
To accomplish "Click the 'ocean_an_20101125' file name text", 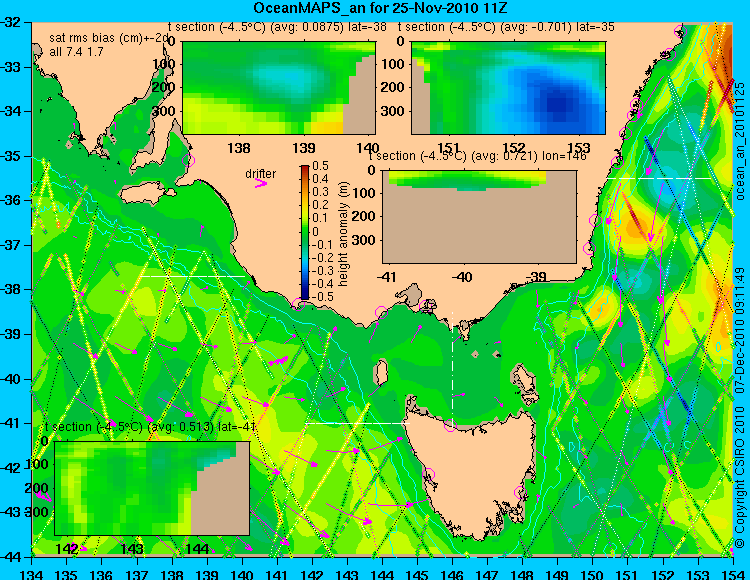I will pos(740,142).
